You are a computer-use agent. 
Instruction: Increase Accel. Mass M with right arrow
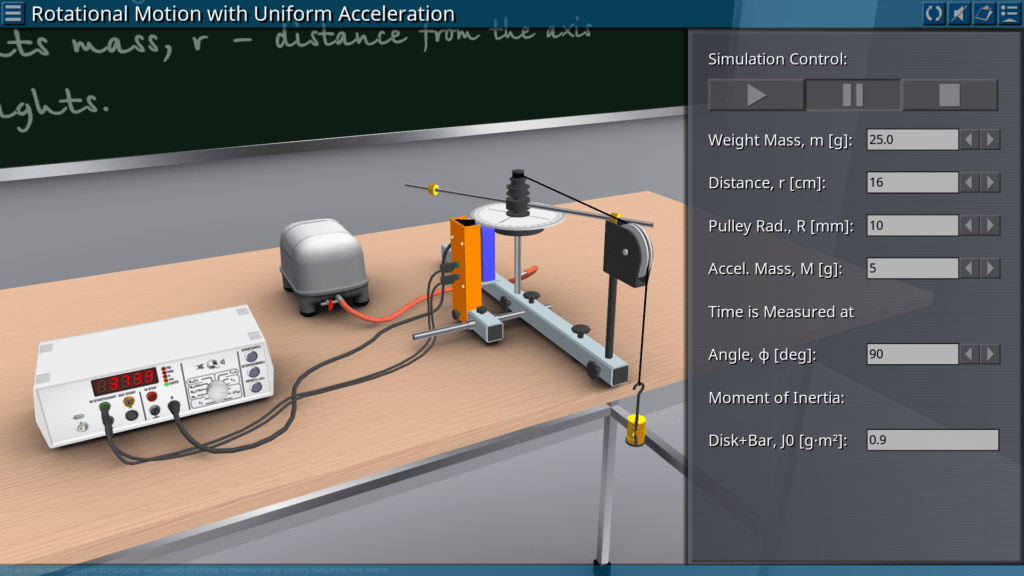pos(990,268)
